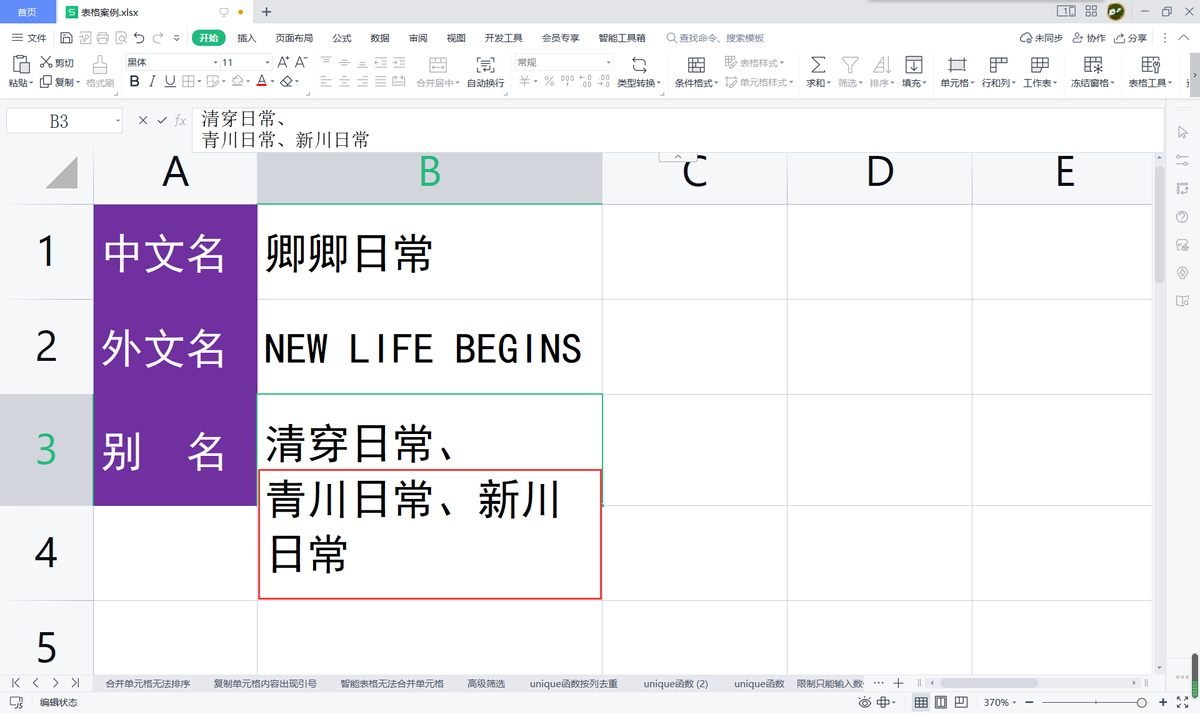Apply the red font color A button
This screenshot has width=1200, height=713.
click(261, 82)
